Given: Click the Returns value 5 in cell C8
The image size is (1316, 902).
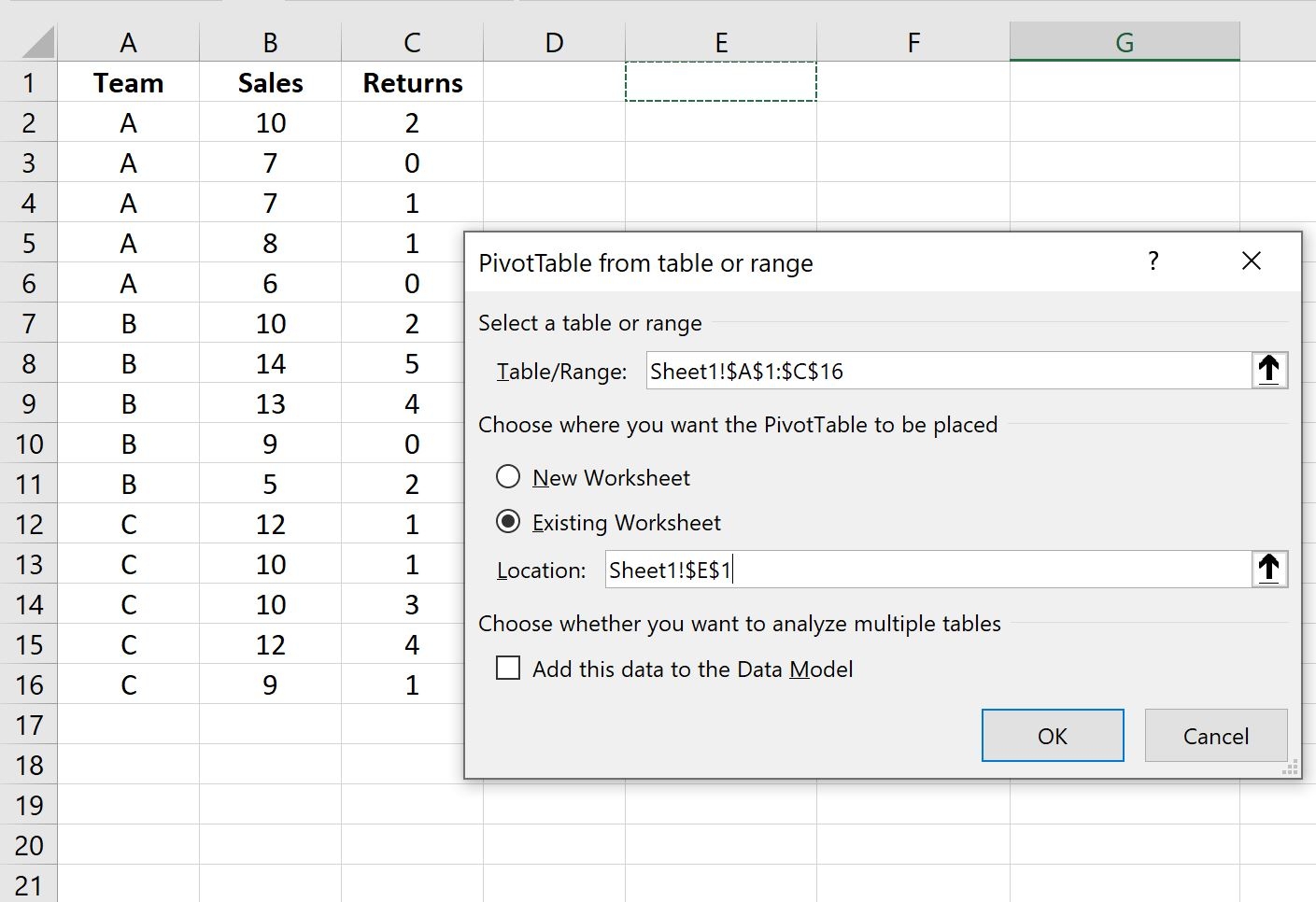Looking at the screenshot, I should [412, 362].
